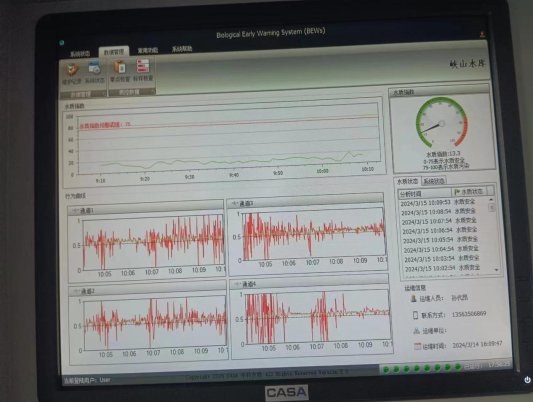
Task: Expand the ribbon group launcher right of 系统状态 icon
Action: [x=105, y=93]
